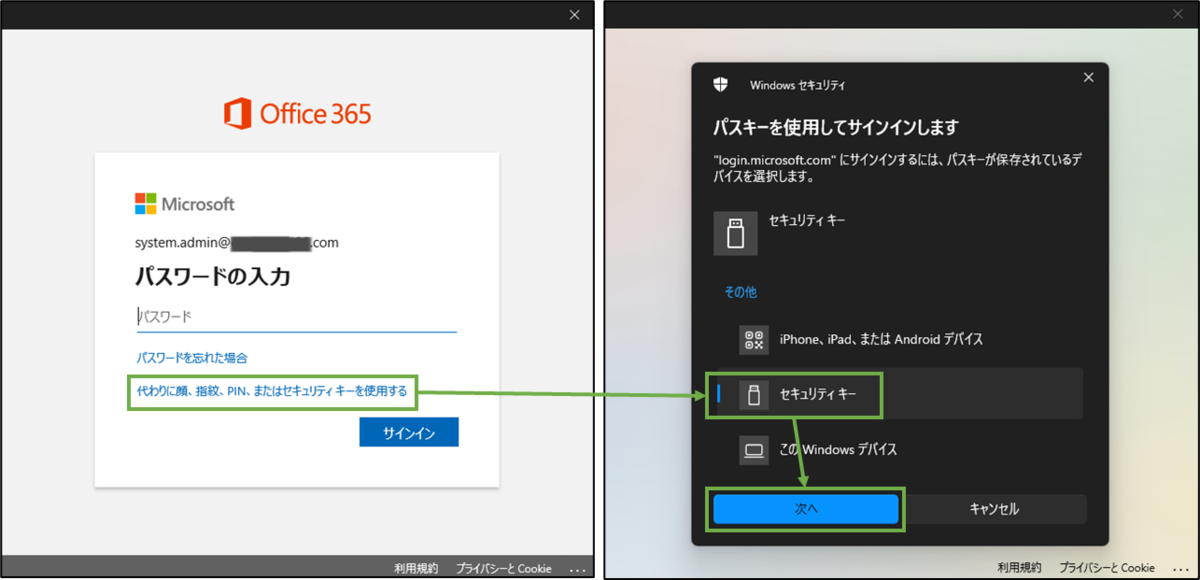Screen dimensions: 1200x580
Task: Click the USB key icon in the options list
Action: (x=754, y=395)
